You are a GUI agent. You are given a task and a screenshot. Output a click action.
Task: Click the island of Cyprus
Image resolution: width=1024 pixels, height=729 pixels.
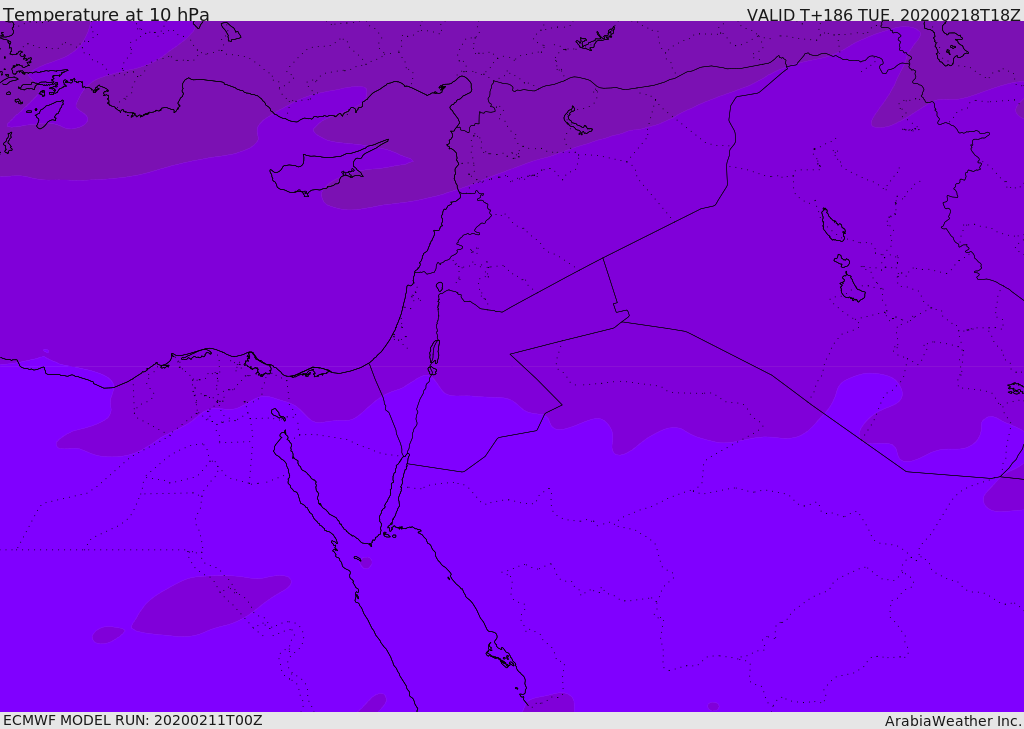318,172
